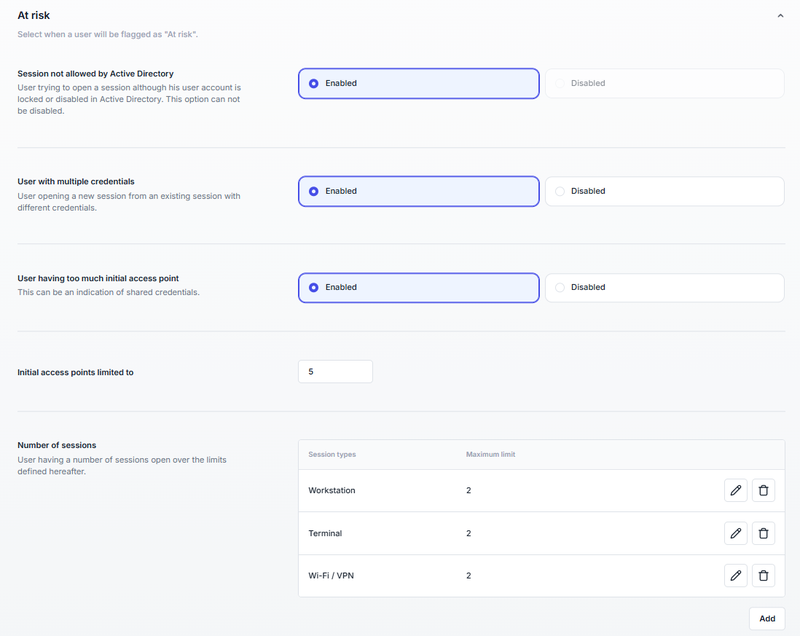
Task: Enable too much initial access point flag
Action: [x=418, y=288]
